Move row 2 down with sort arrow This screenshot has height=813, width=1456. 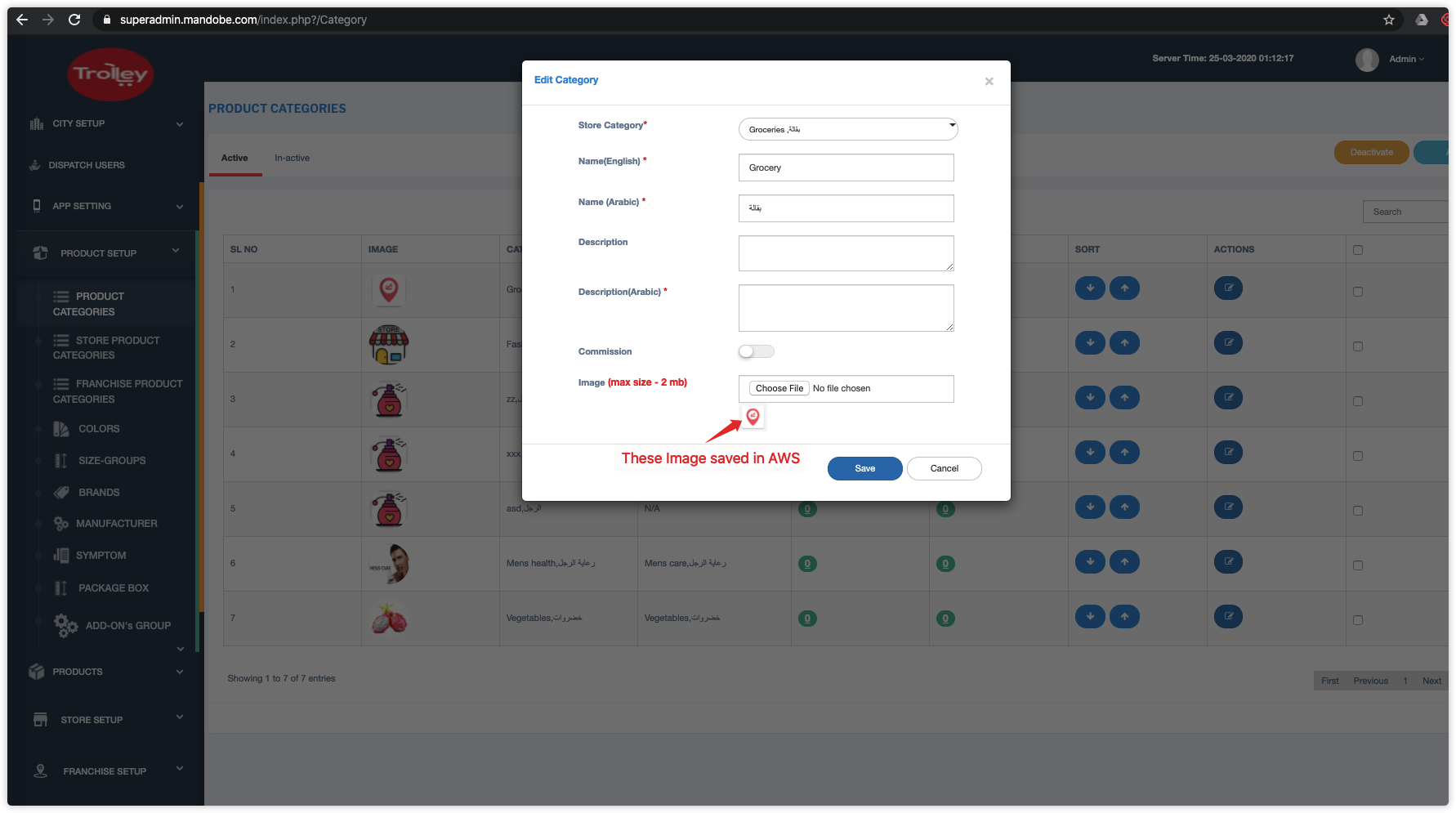(x=1090, y=343)
